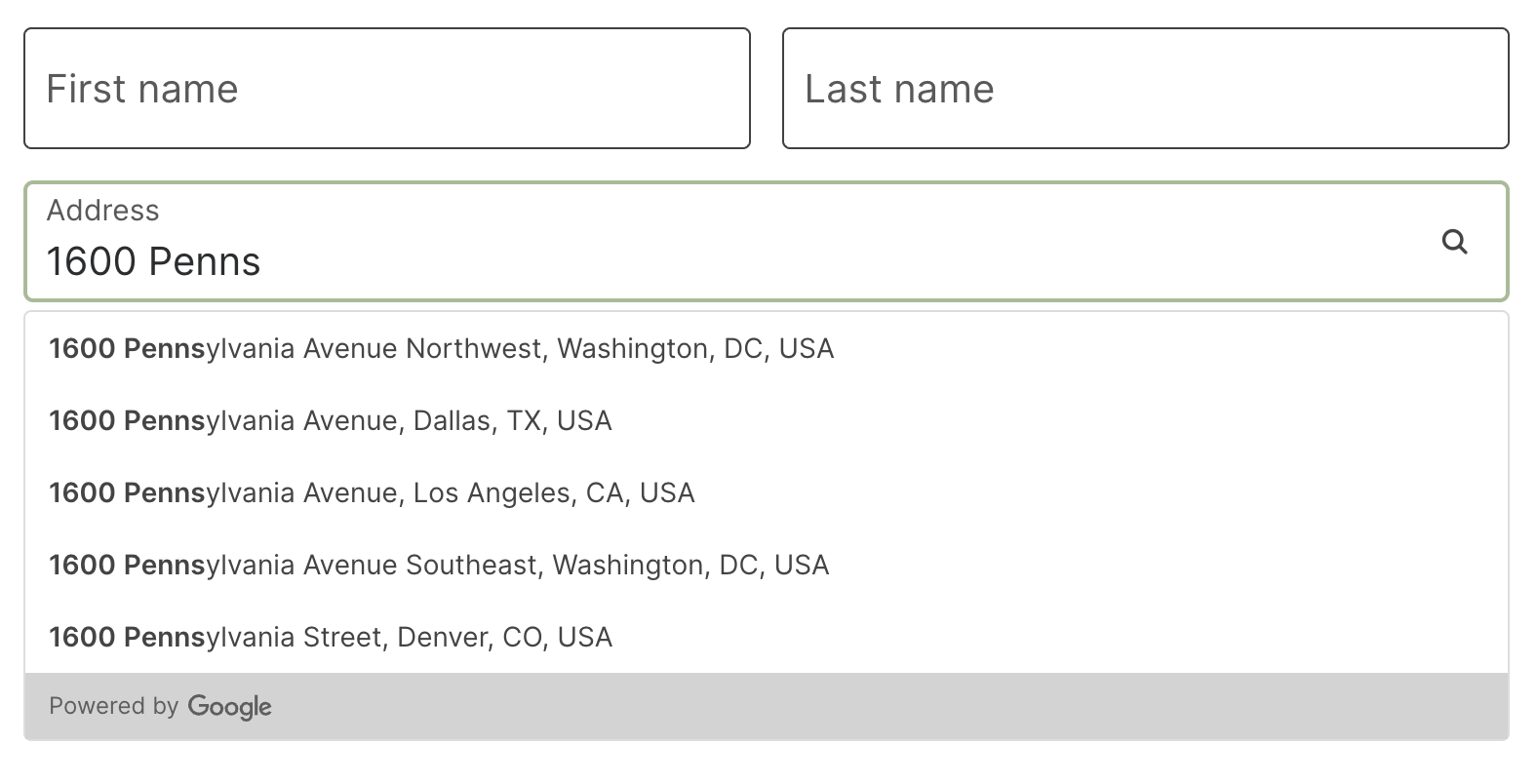Click the "Powered by" footer text
This screenshot has width=1537, height=784.
point(113,706)
